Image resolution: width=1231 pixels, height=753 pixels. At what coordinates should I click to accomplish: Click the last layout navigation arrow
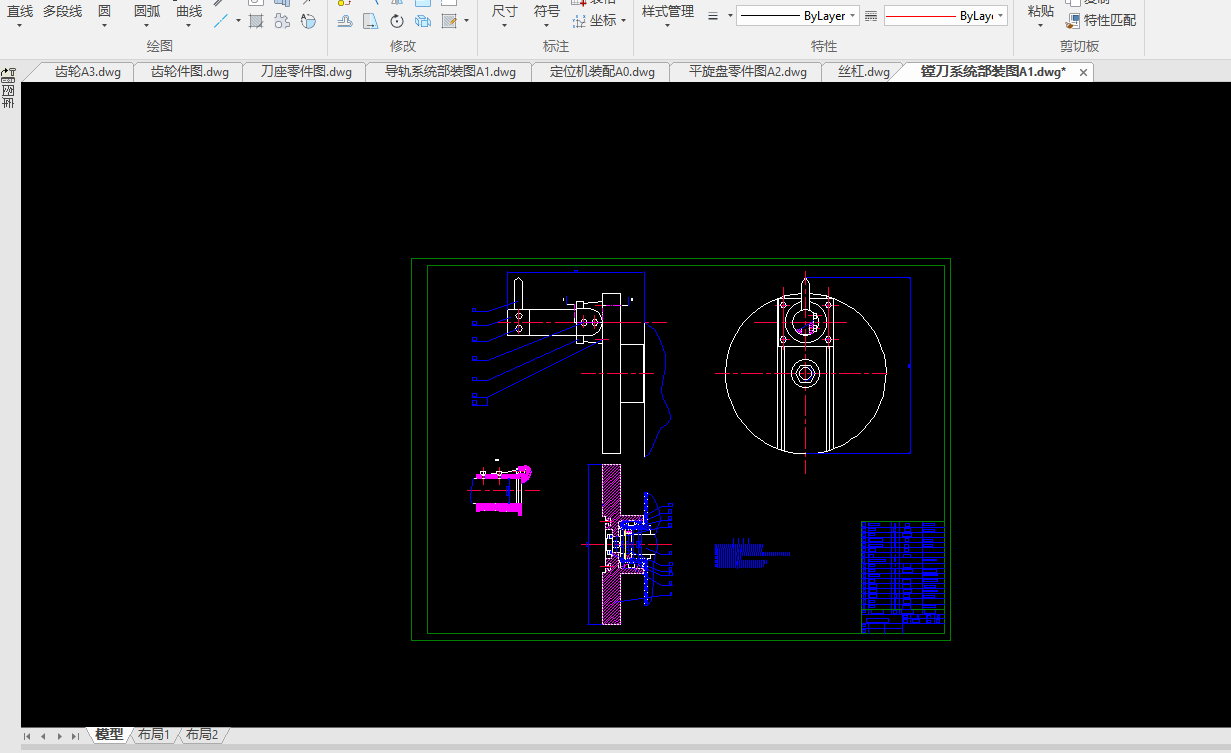click(75, 736)
